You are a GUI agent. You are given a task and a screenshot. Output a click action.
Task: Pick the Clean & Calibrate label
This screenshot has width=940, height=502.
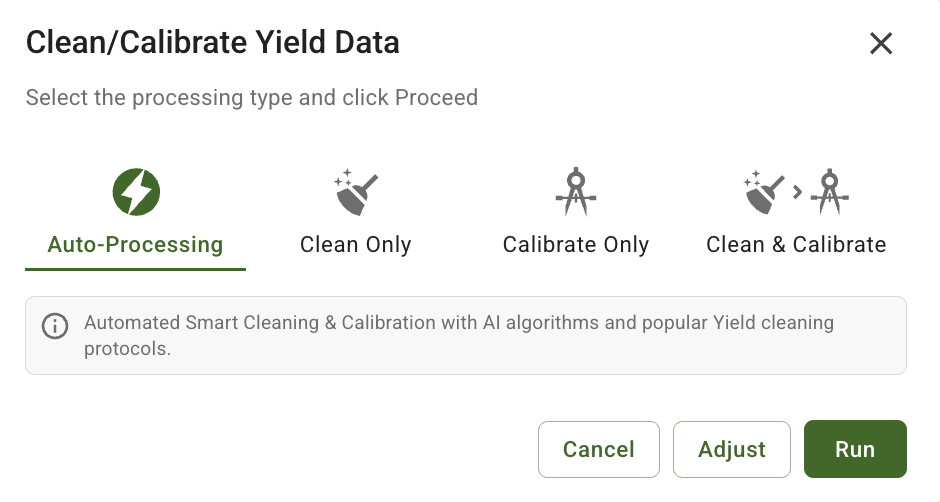pyautogui.click(x=796, y=245)
